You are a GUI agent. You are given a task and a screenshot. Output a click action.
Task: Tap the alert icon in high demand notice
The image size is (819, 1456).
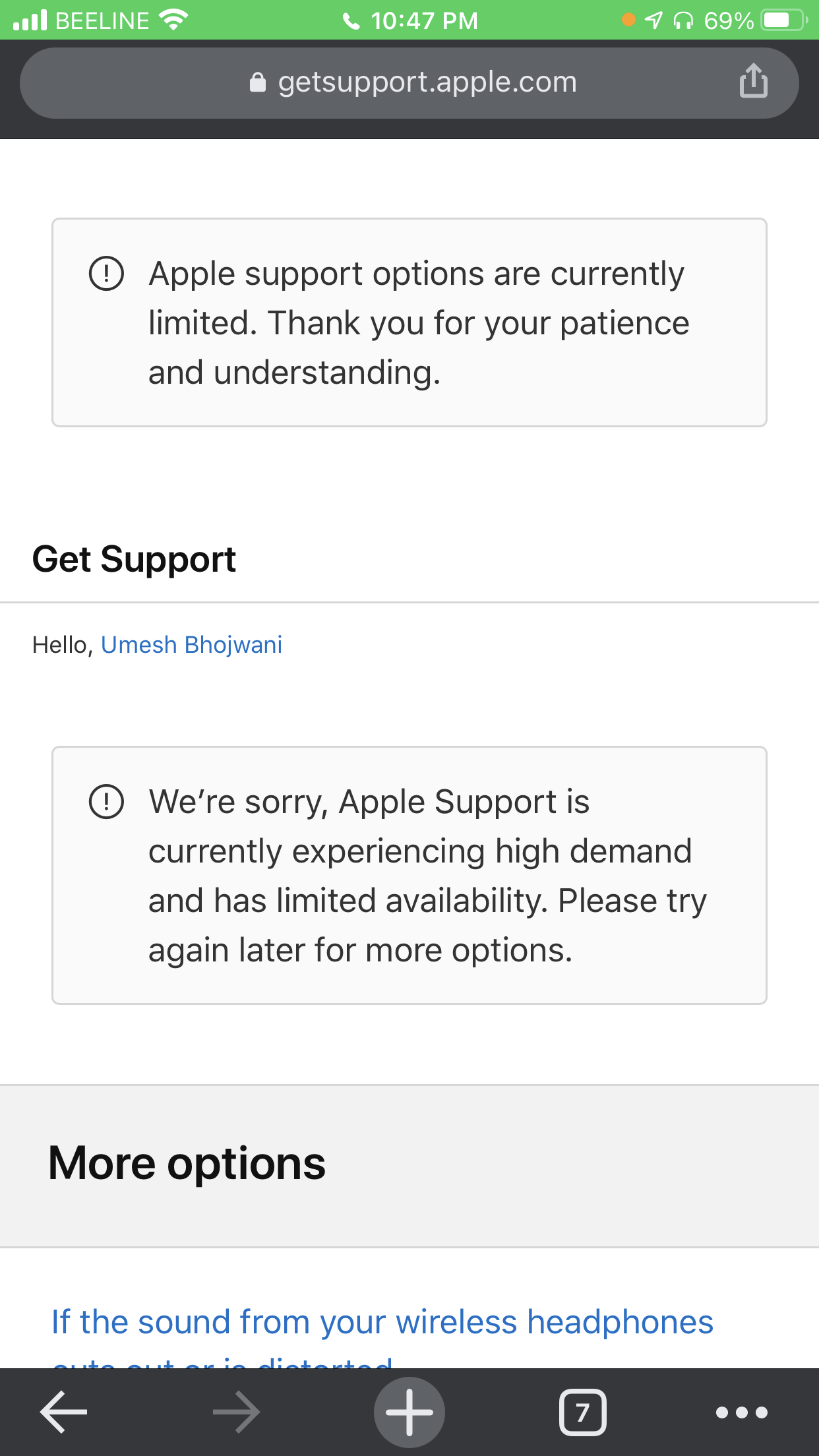pyautogui.click(x=106, y=802)
